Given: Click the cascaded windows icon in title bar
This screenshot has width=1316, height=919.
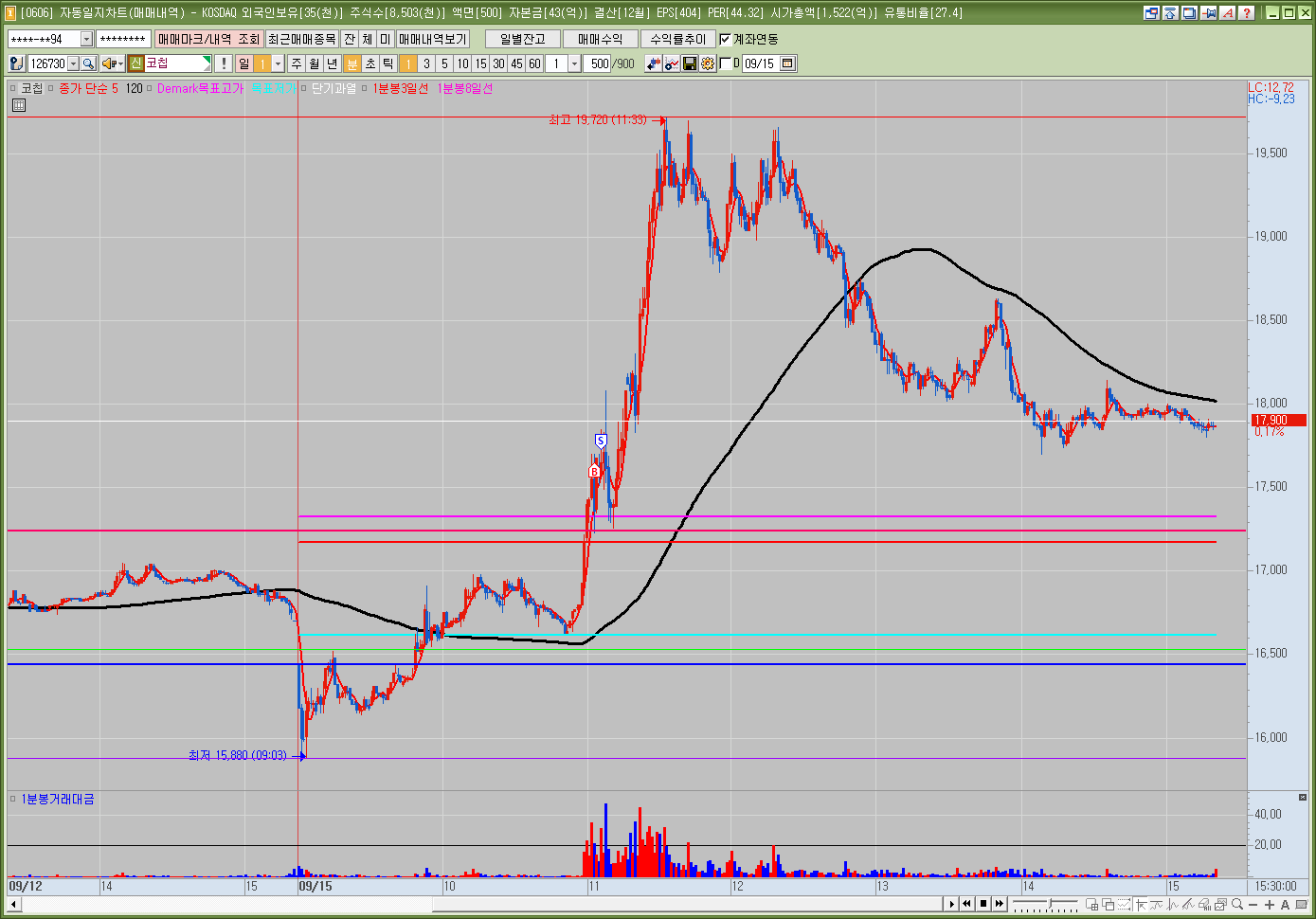Looking at the screenshot, I should point(1190,12).
